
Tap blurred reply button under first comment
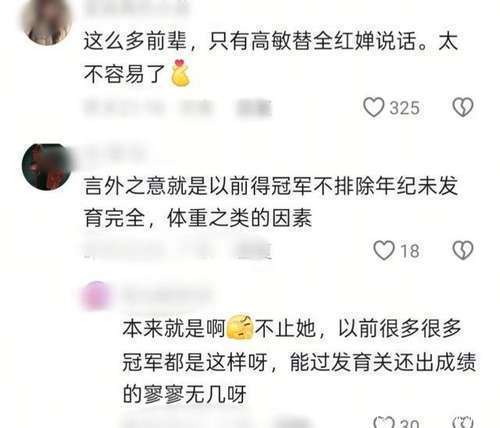click(x=254, y=108)
